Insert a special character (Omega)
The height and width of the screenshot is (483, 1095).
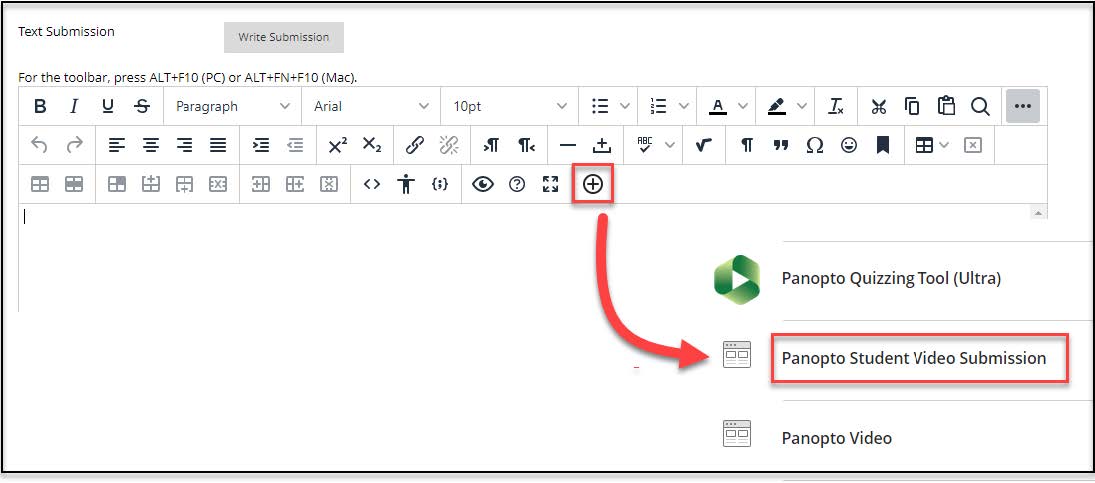[x=814, y=145]
